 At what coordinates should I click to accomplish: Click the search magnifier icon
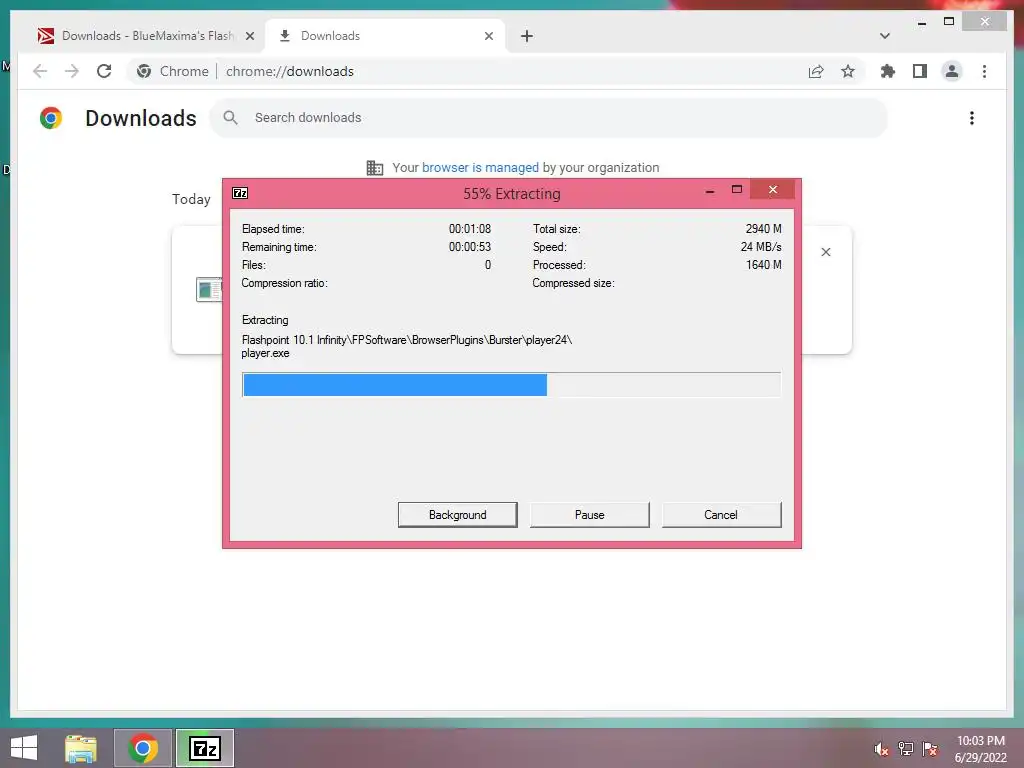pyautogui.click(x=230, y=118)
